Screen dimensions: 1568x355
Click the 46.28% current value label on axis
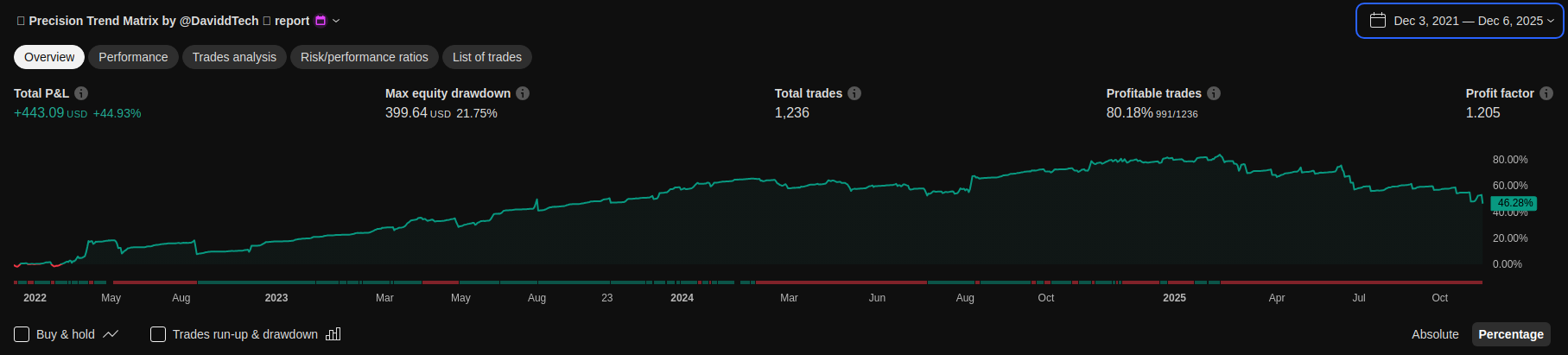coord(1514,203)
